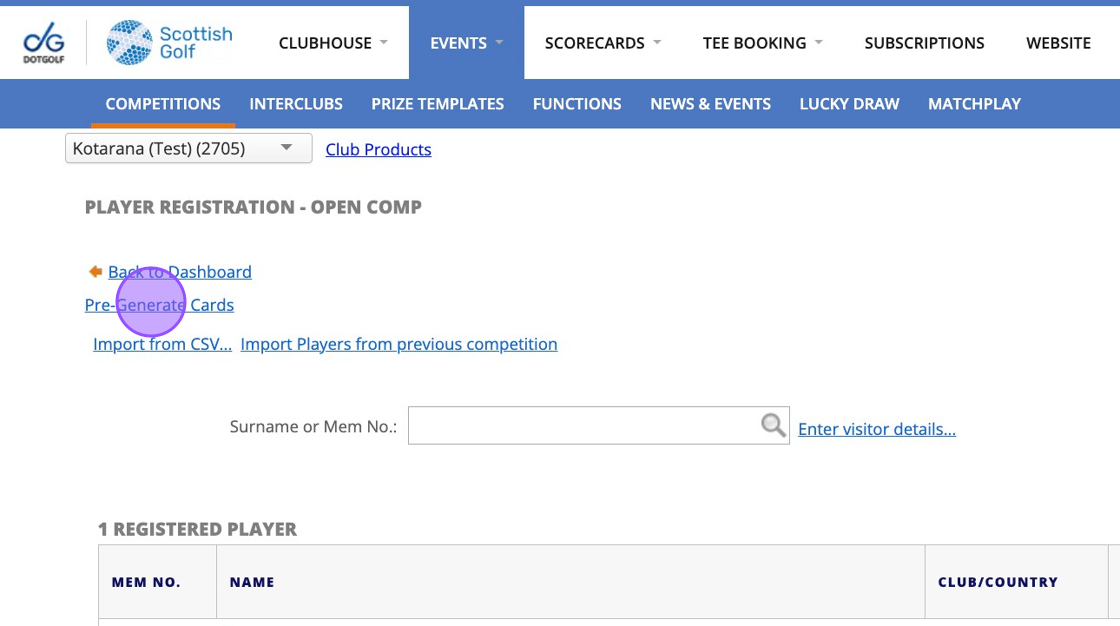This screenshot has width=1120, height=626.
Task: Click the Club Products link
Action: (378, 150)
